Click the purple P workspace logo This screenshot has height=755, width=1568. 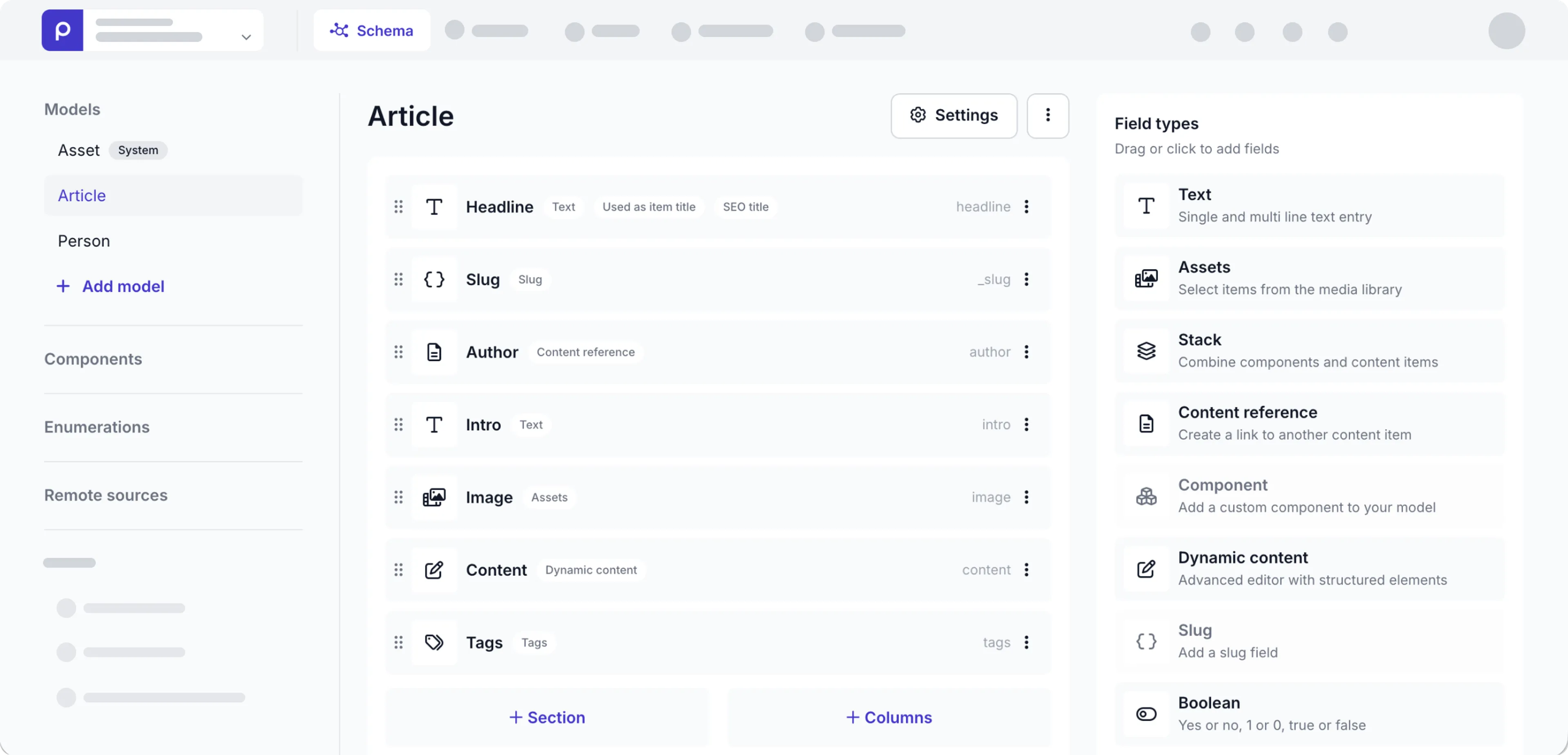(62, 31)
